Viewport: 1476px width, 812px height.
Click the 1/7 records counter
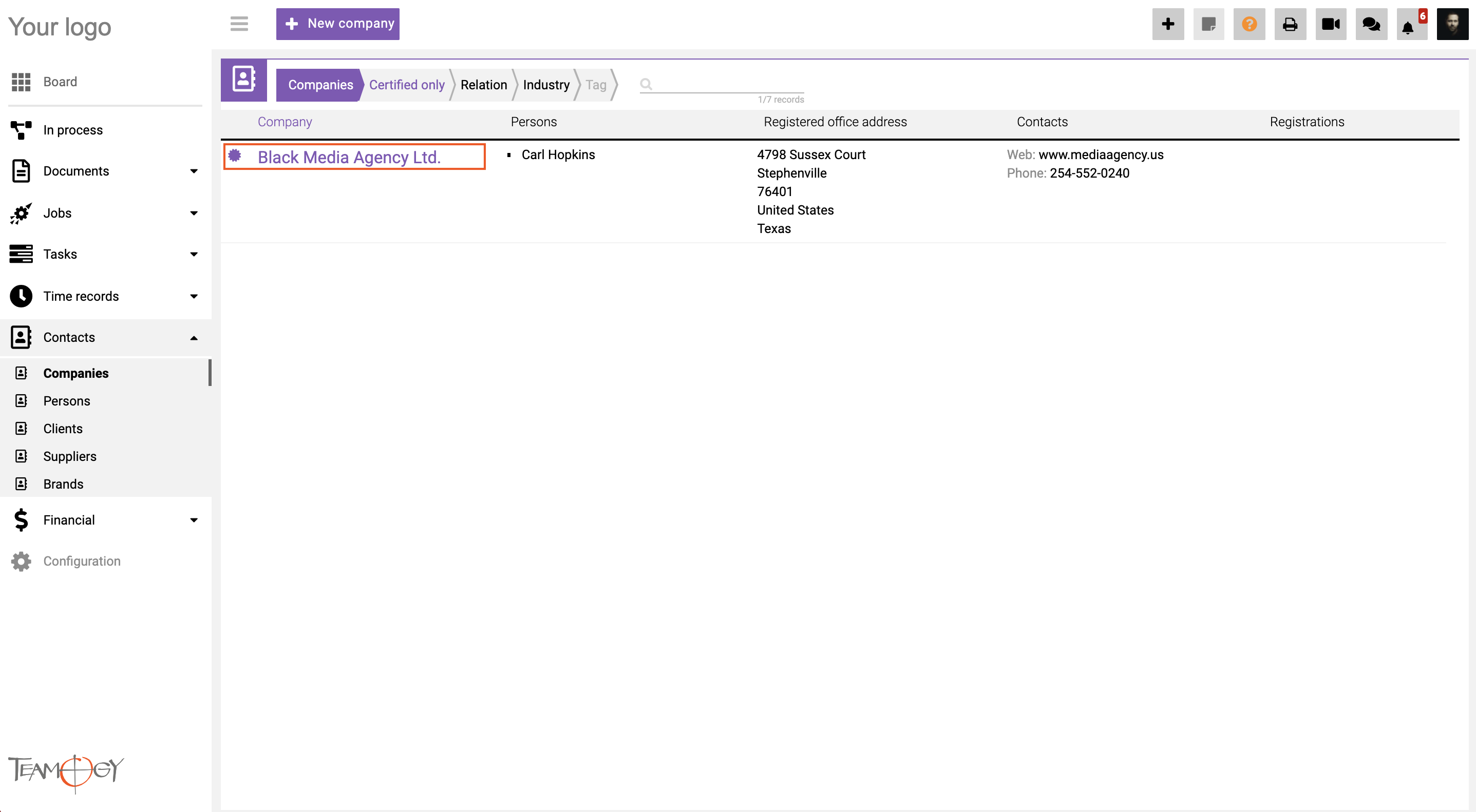click(x=781, y=100)
